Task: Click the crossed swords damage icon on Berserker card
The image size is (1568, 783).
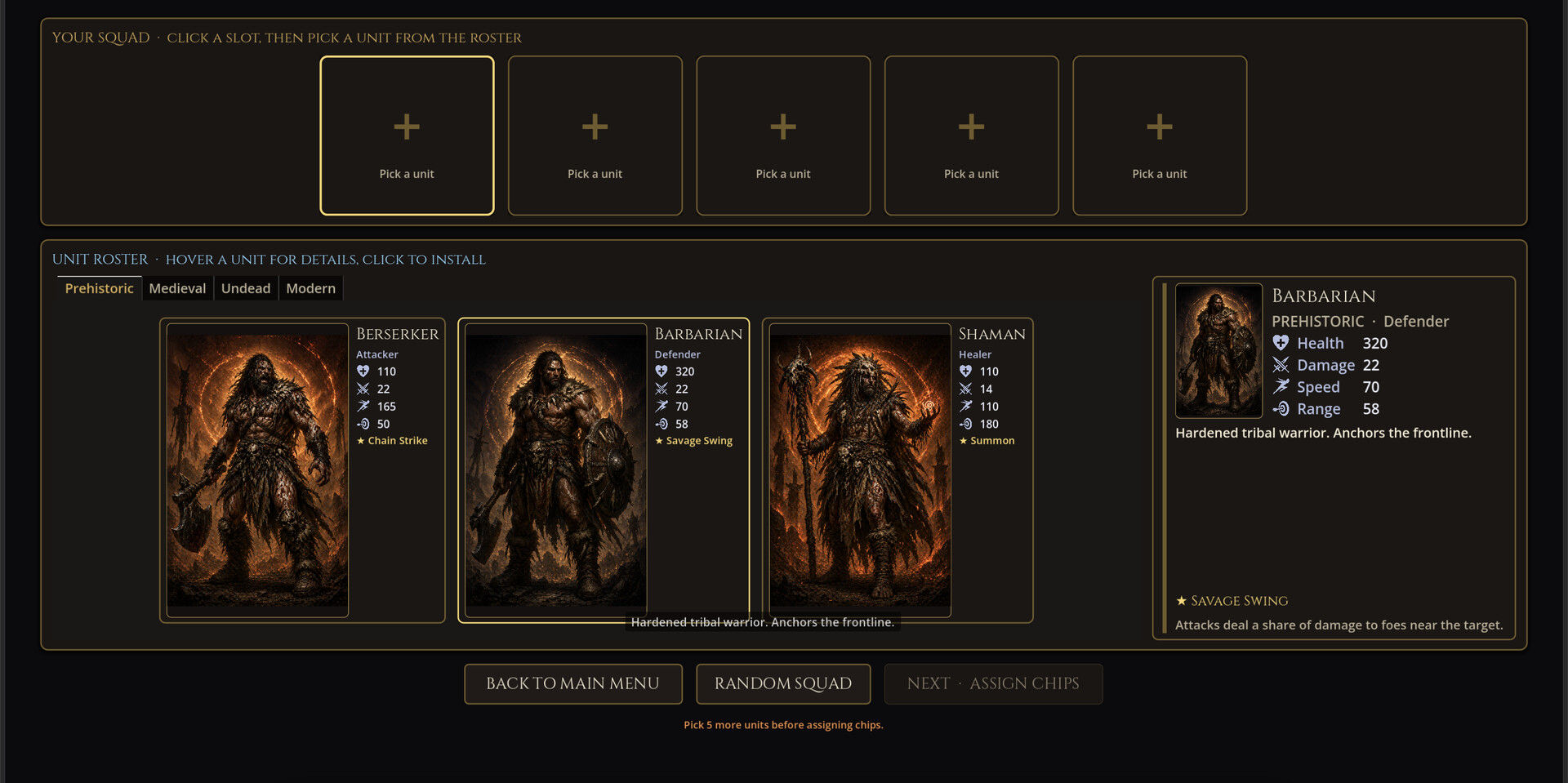Action: [363, 389]
